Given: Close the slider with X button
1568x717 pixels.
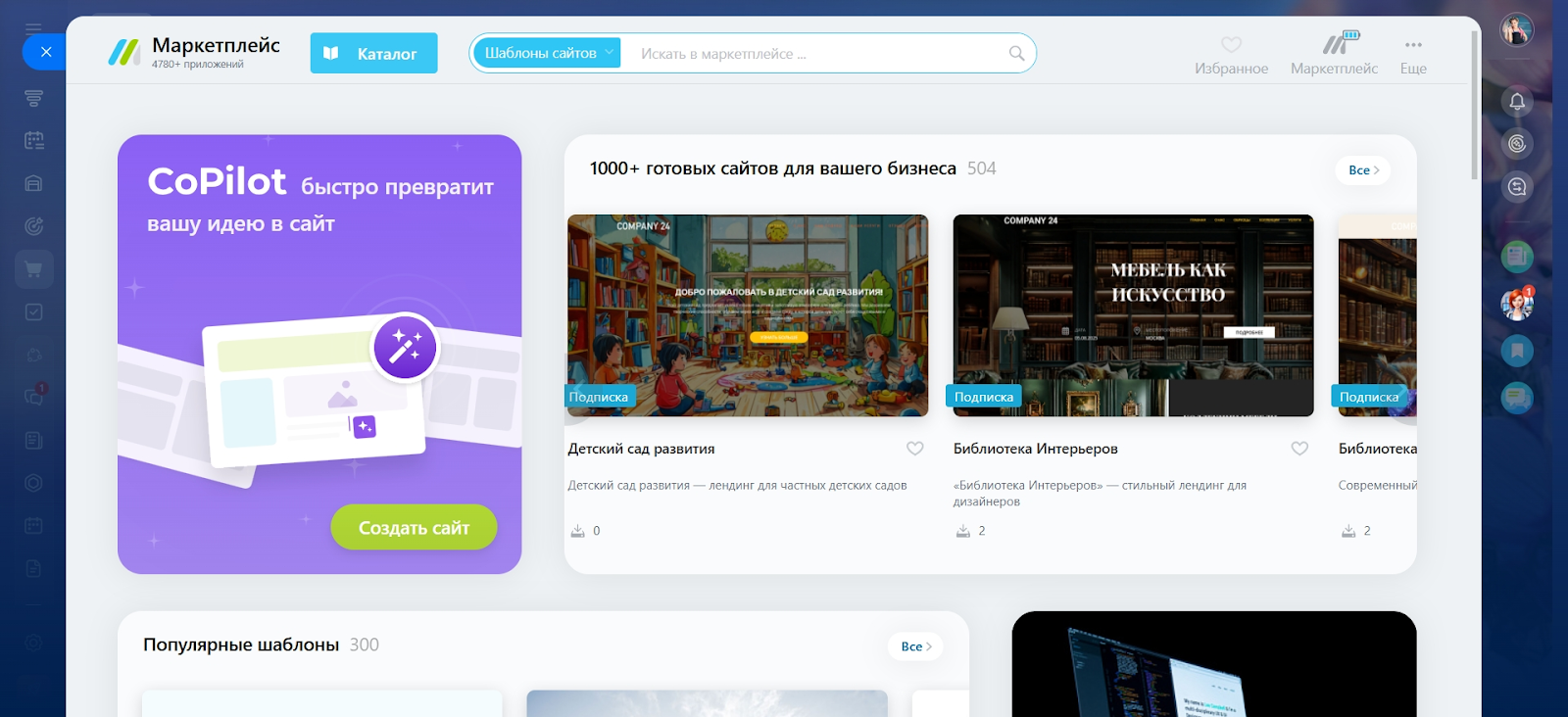Looking at the screenshot, I should [x=45, y=52].
